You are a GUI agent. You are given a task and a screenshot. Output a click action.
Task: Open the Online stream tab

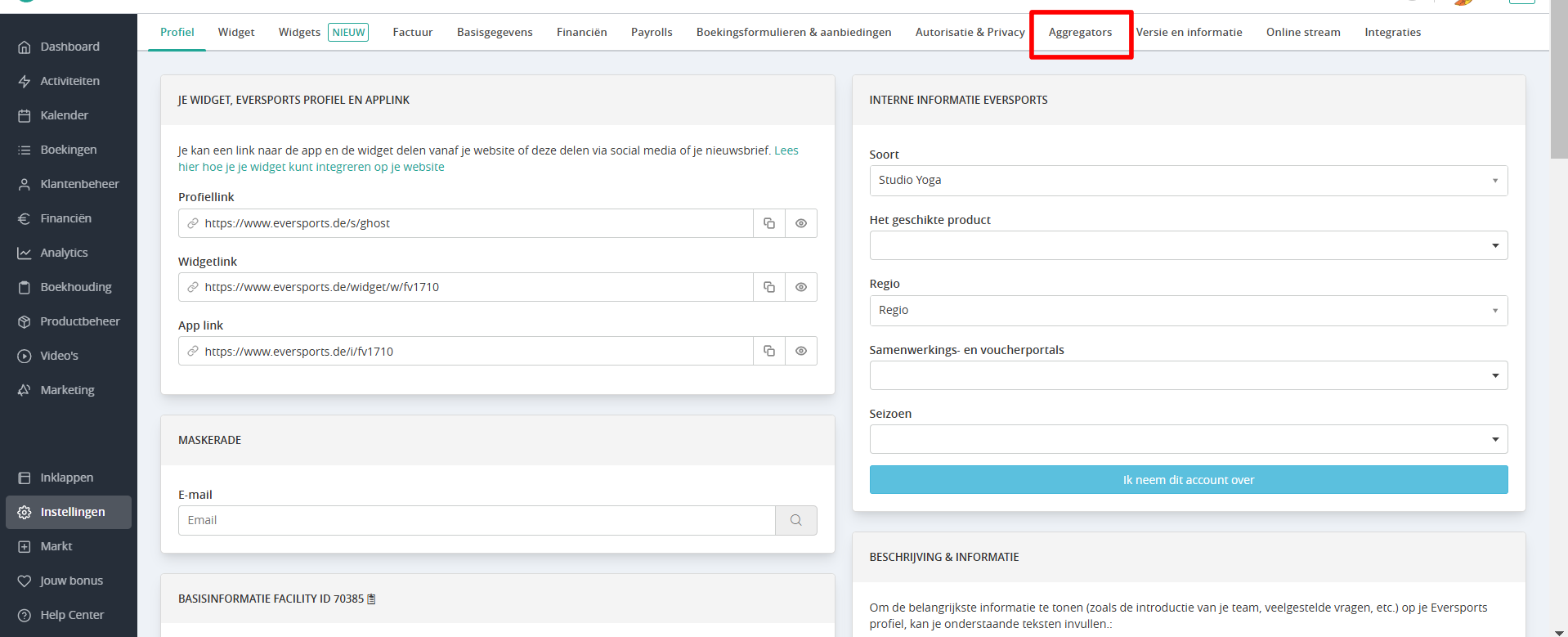[1303, 32]
